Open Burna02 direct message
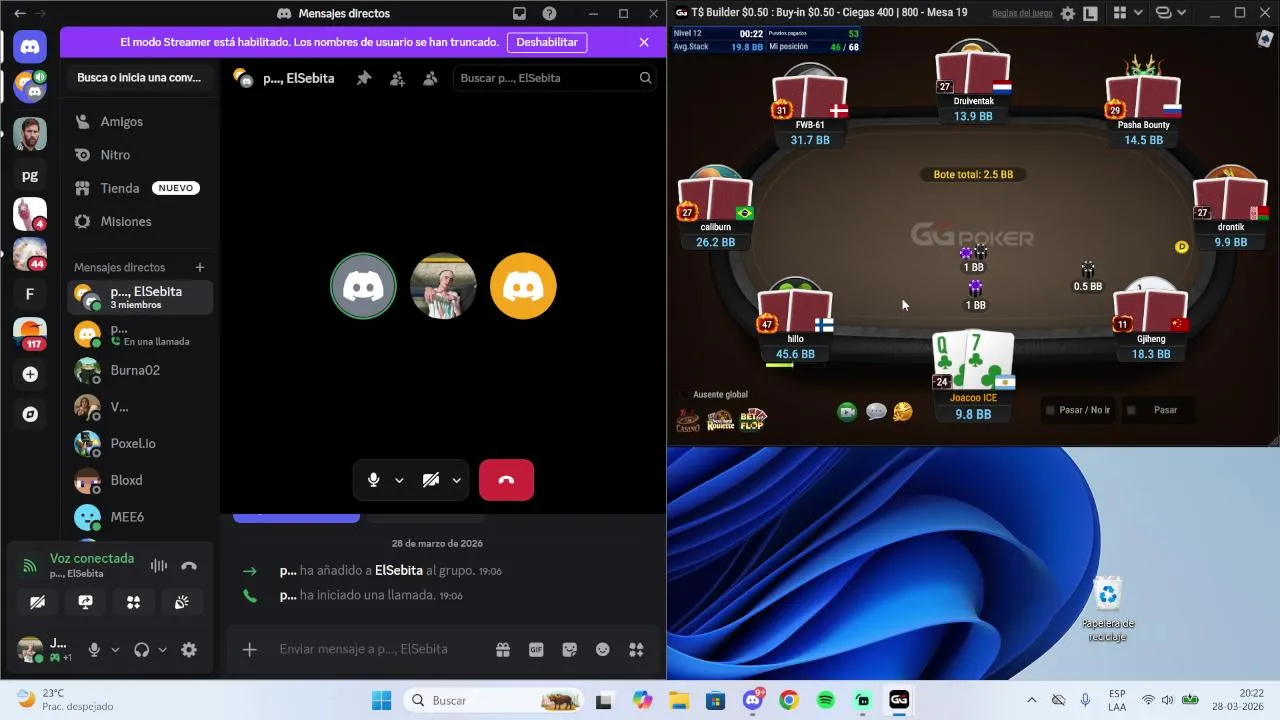1280x720 pixels. coord(140,370)
